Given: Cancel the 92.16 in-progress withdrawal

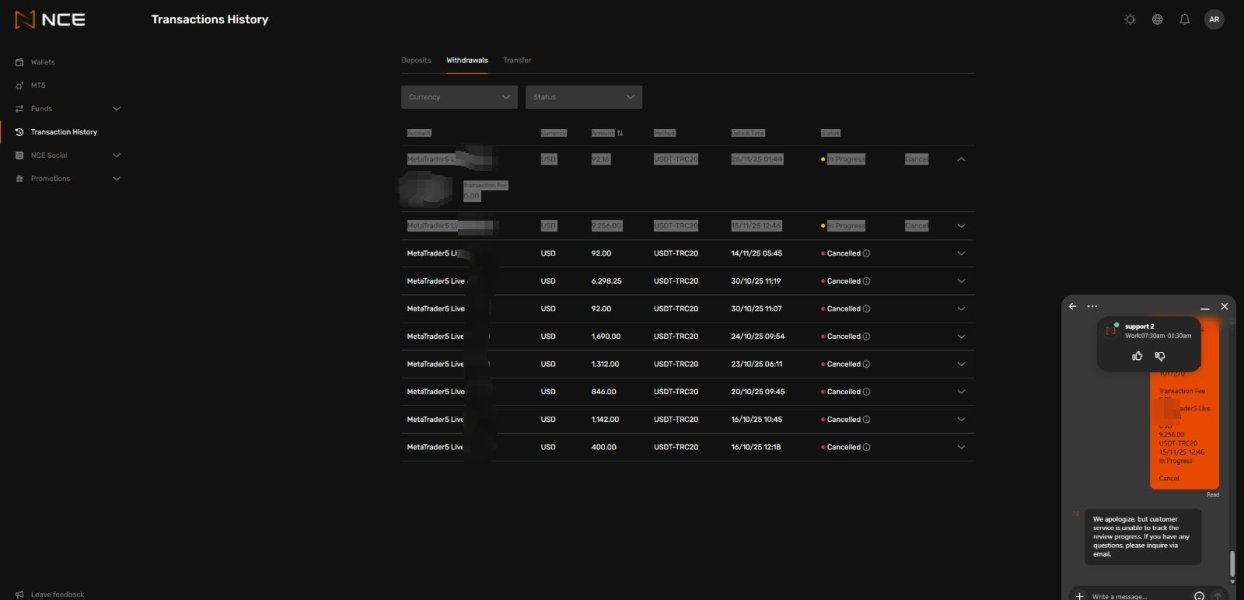Looking at the screenshot, I should tap(917, 159).
